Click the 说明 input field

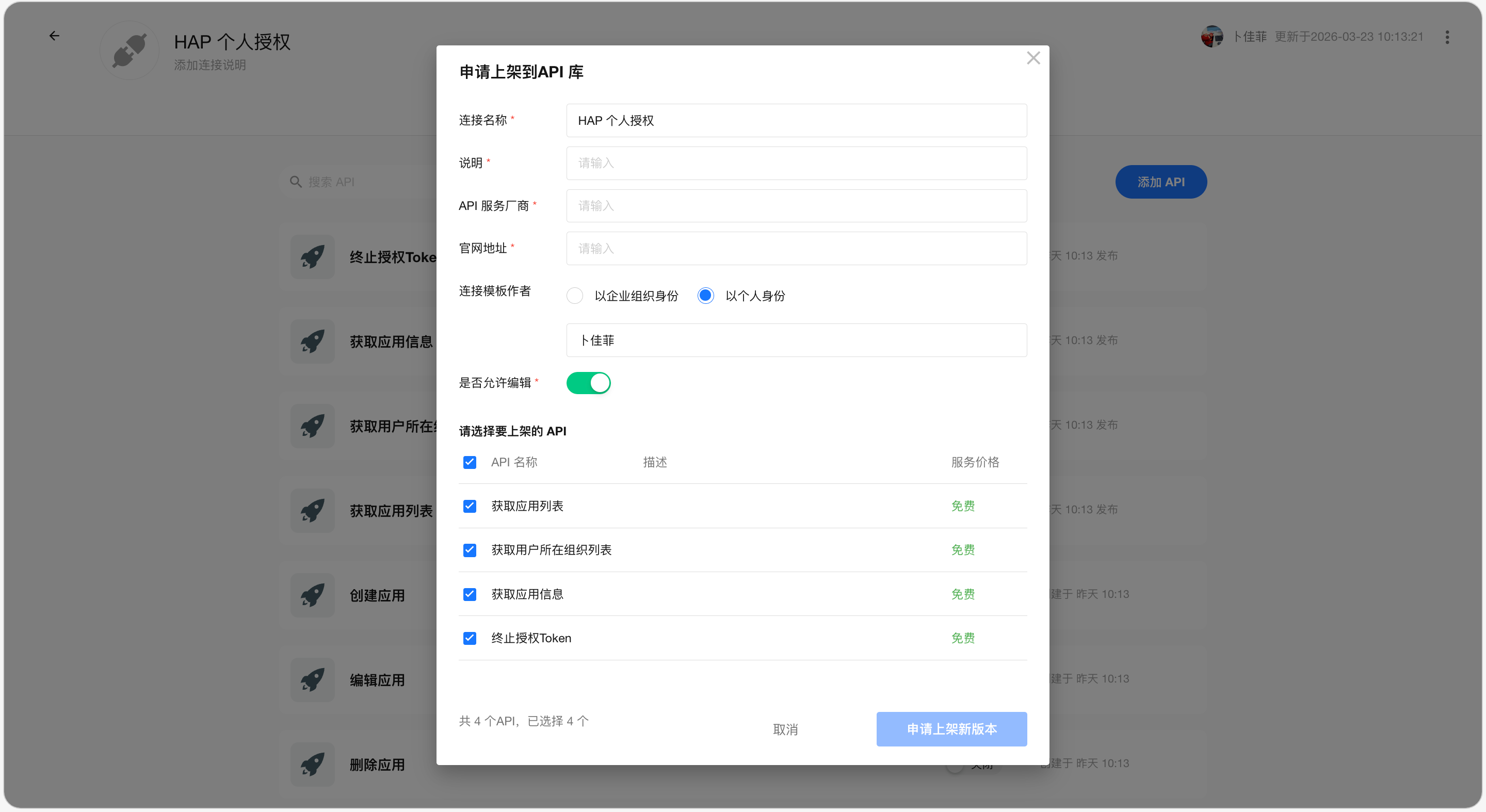[x=796, y=163]
